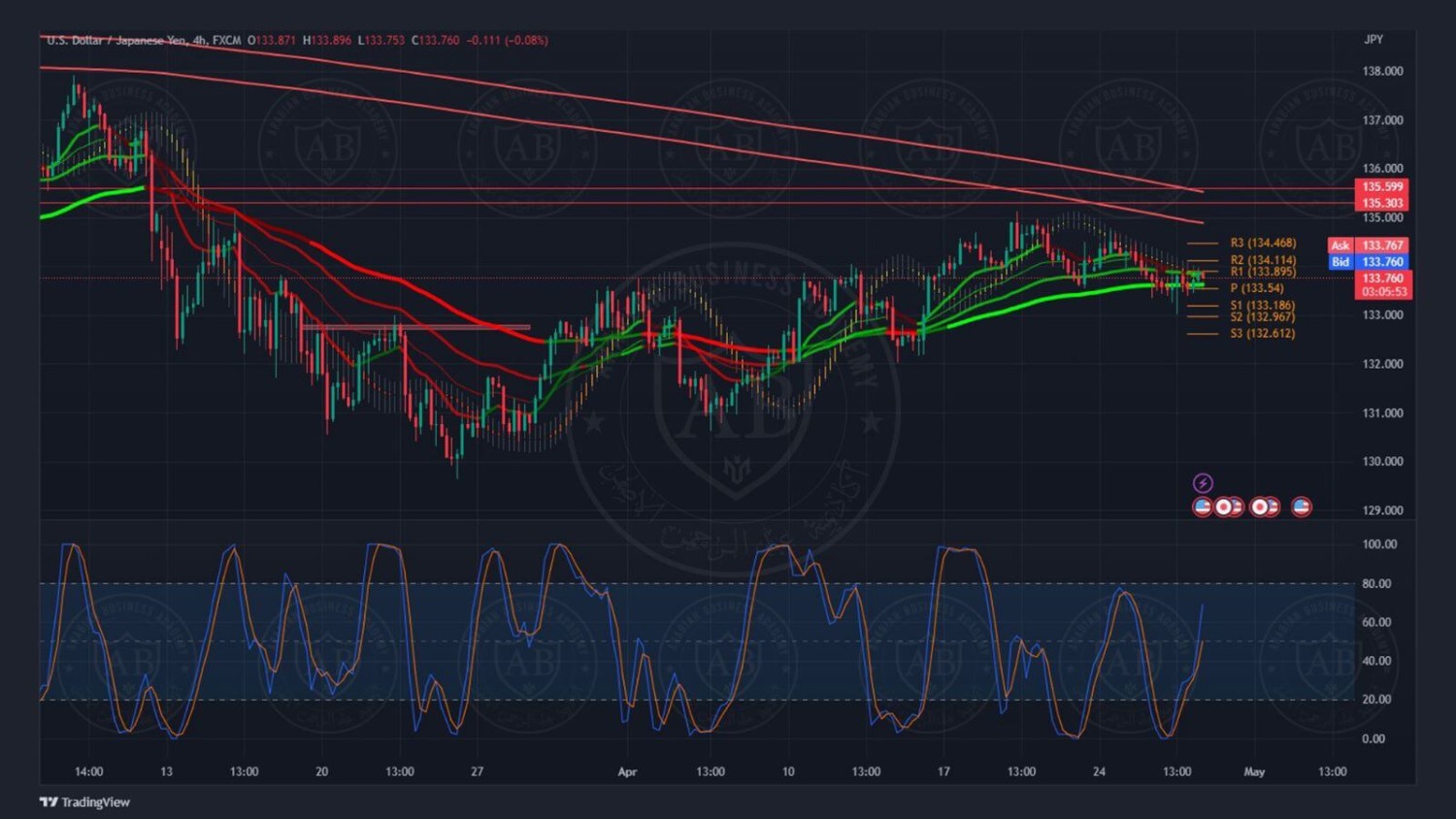Image resolution: width=1456 pixels, height=819 pixels.
Task: Click the Ask 133.767 price label
Action: [x=1369, y=246]
